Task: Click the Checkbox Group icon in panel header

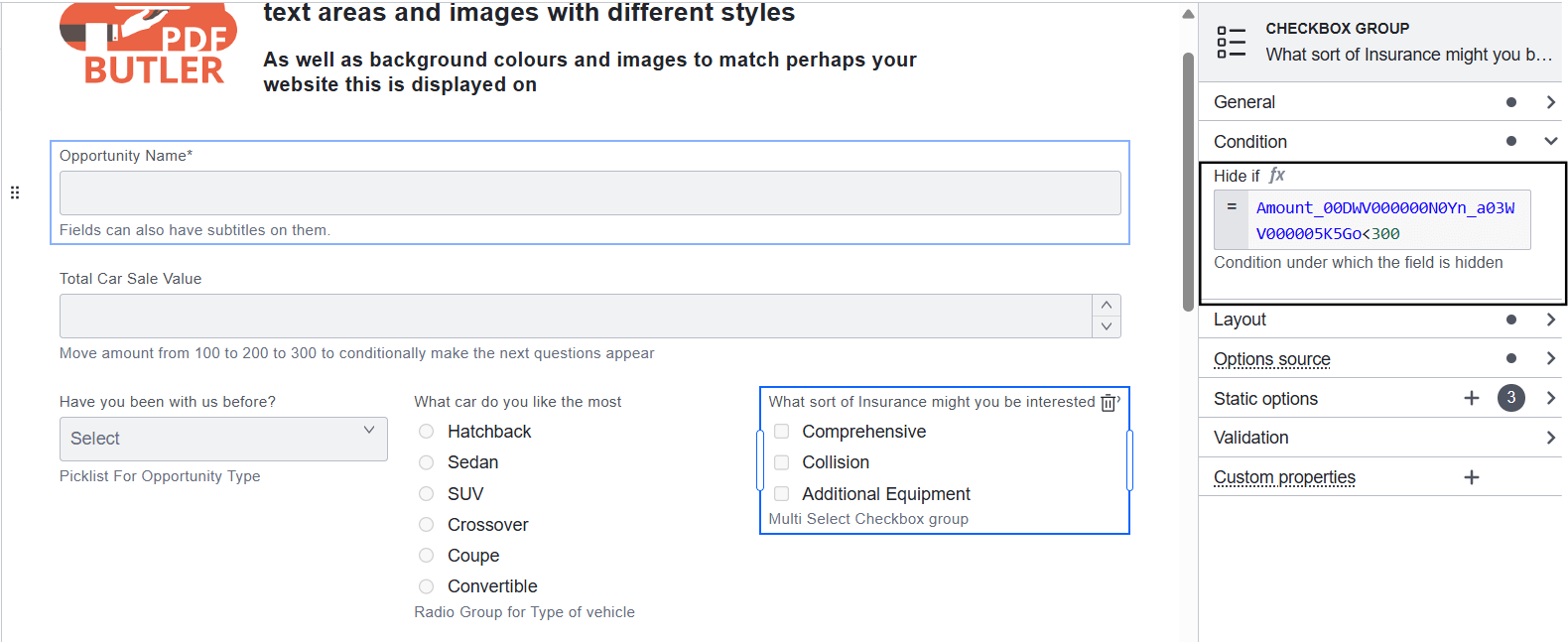Action: (1231, 42)
